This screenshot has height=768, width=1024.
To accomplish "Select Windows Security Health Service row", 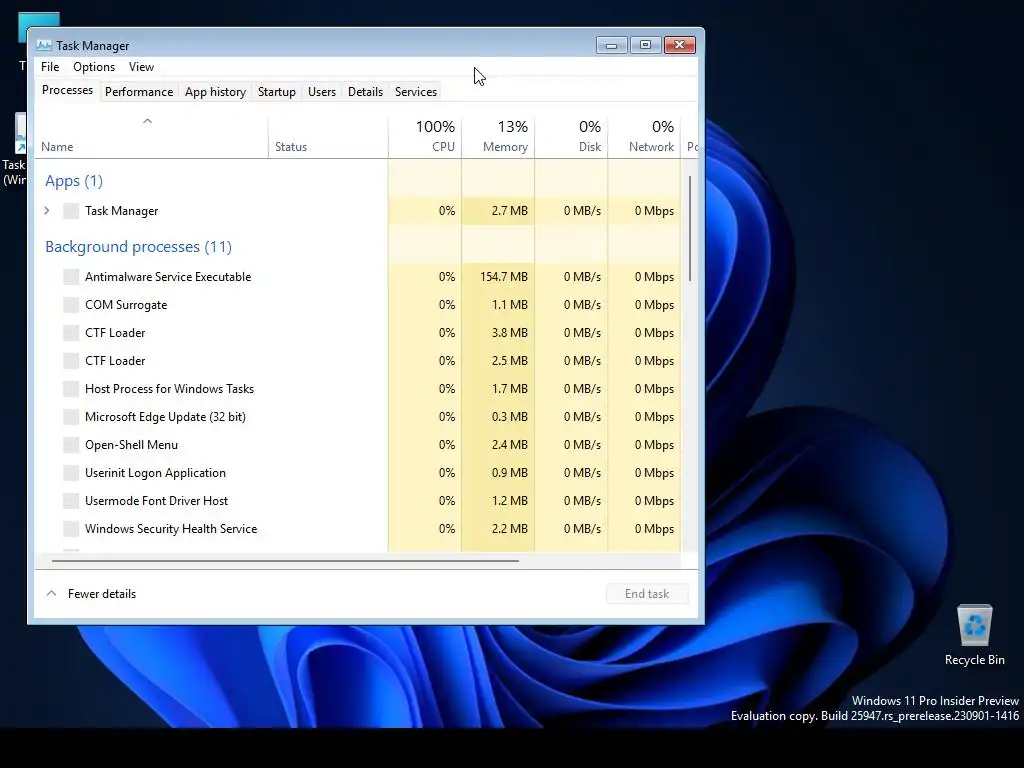I will tap(358, 529).
